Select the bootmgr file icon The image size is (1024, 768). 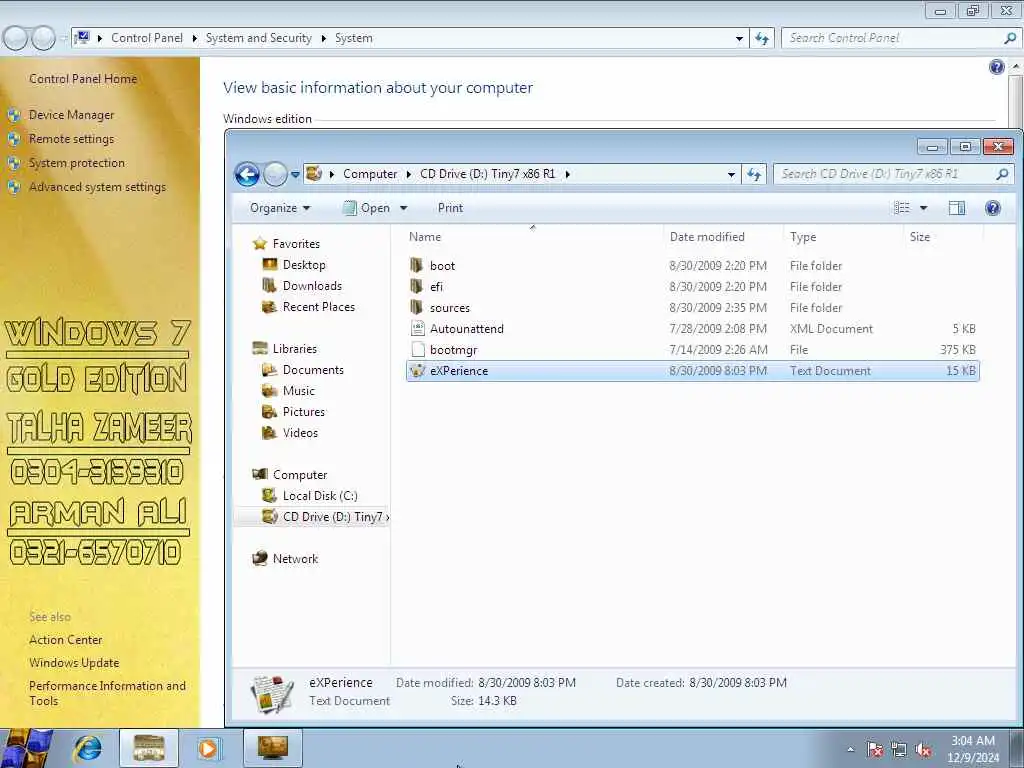pyautogui.click(x=417, y=349)
